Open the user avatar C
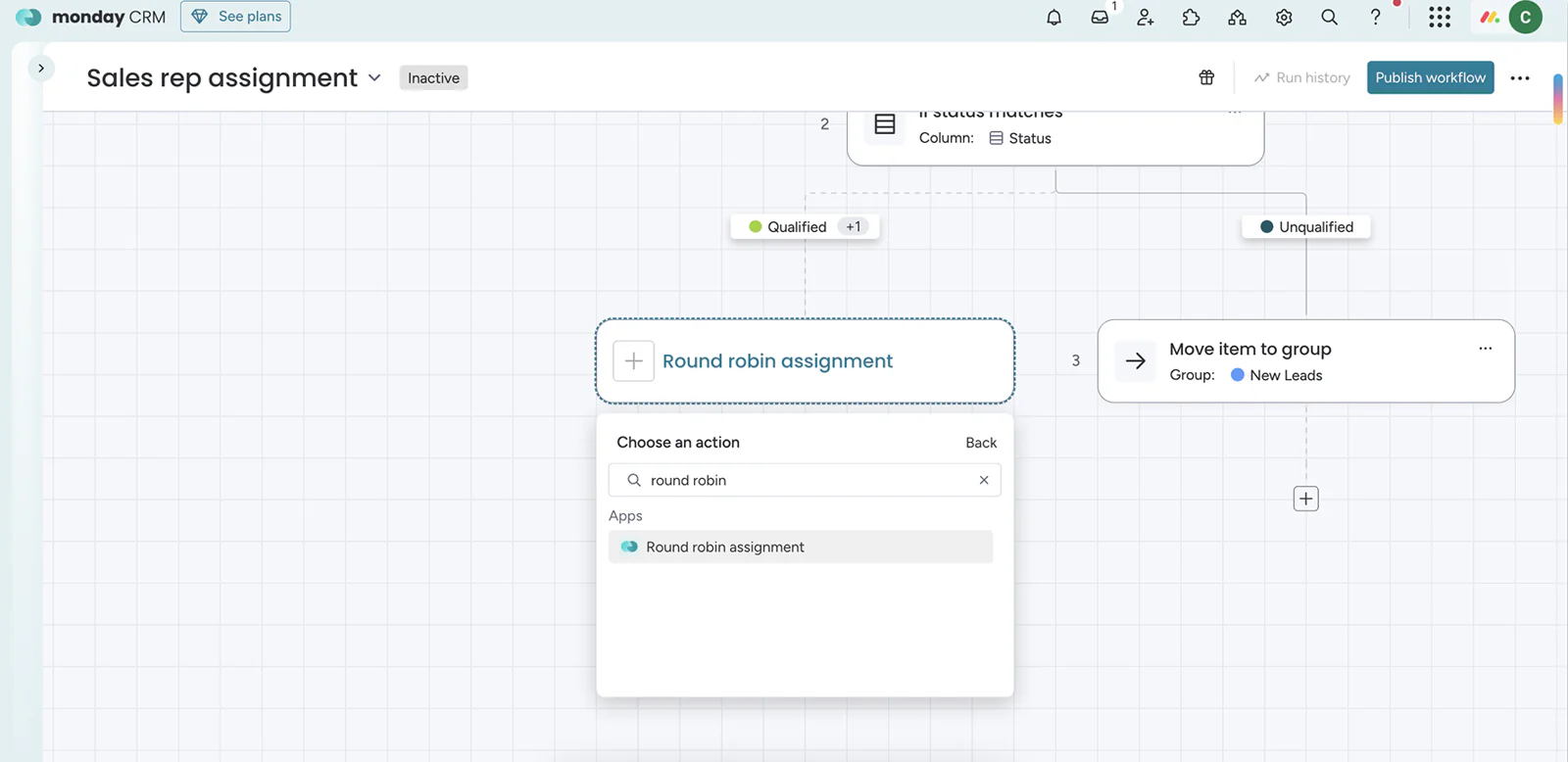The image size is (1568, 762). point(1525,18)
